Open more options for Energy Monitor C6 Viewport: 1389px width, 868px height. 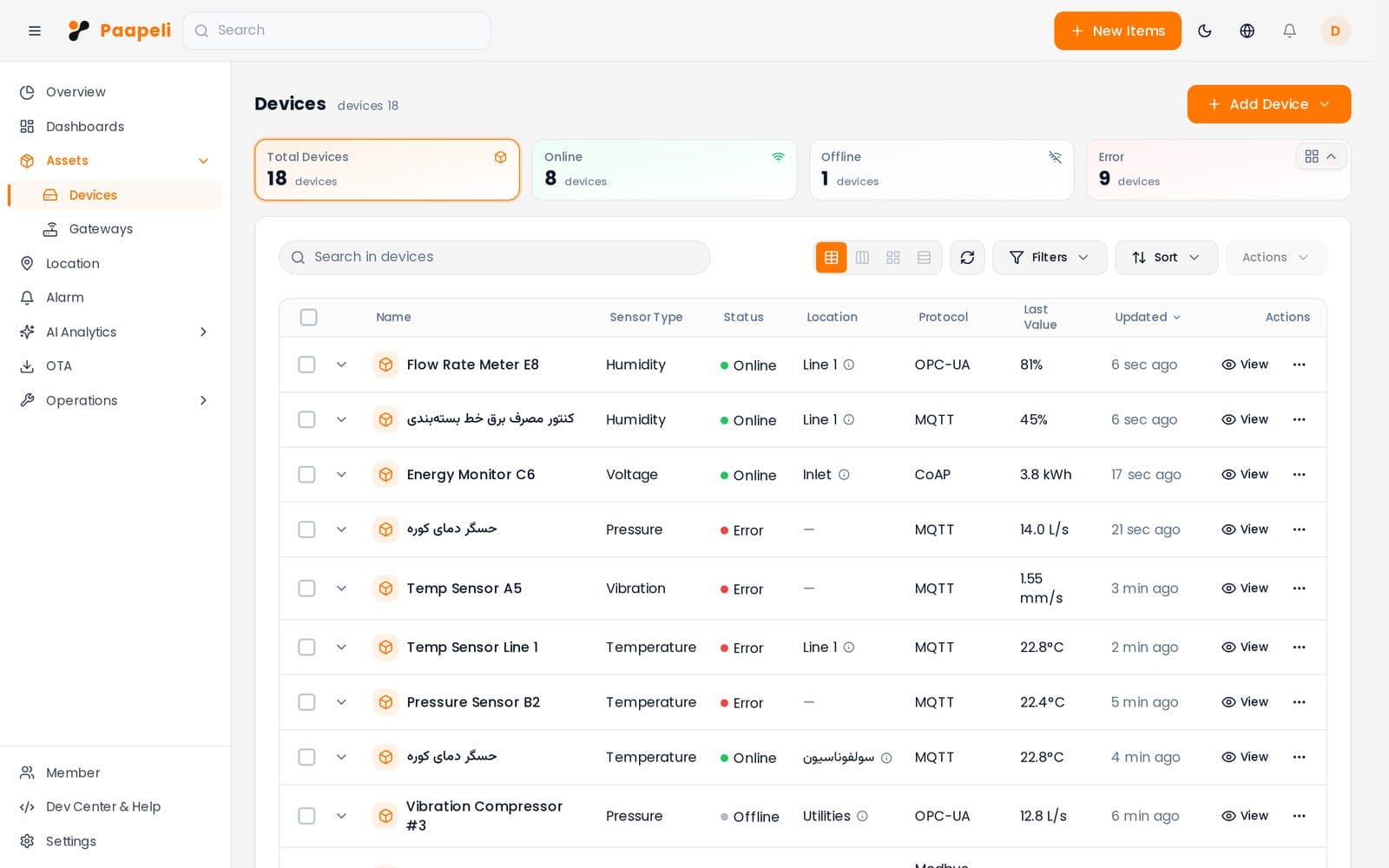click(x=1299, y=474)
